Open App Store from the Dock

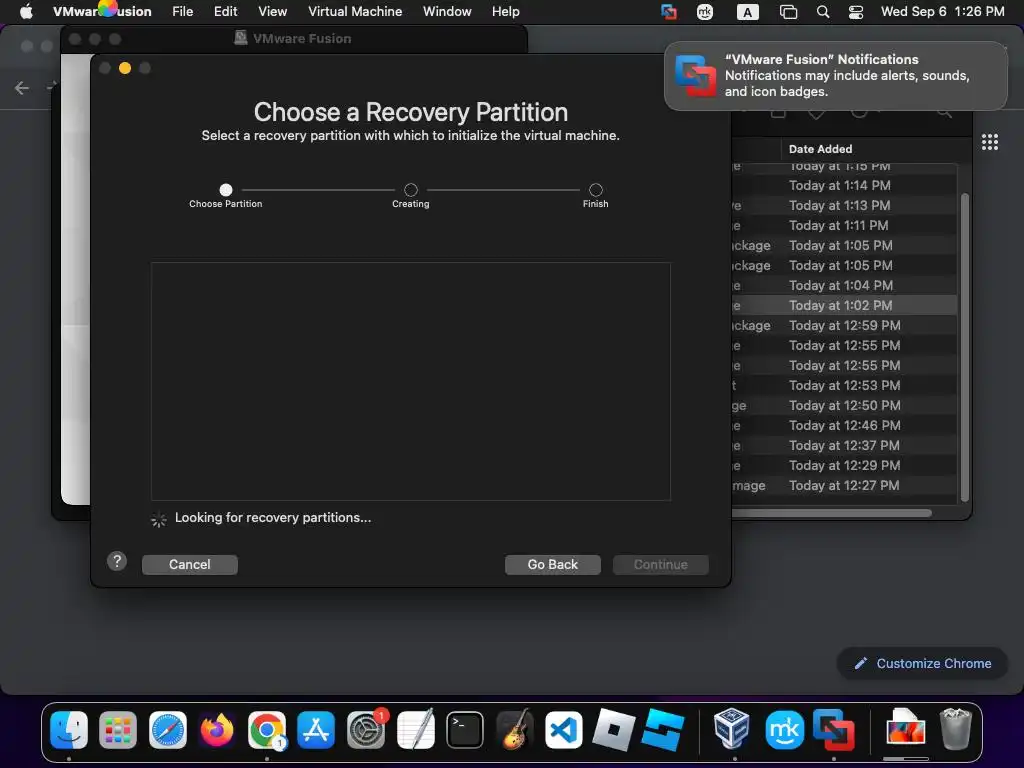click(x=316, y=729)
